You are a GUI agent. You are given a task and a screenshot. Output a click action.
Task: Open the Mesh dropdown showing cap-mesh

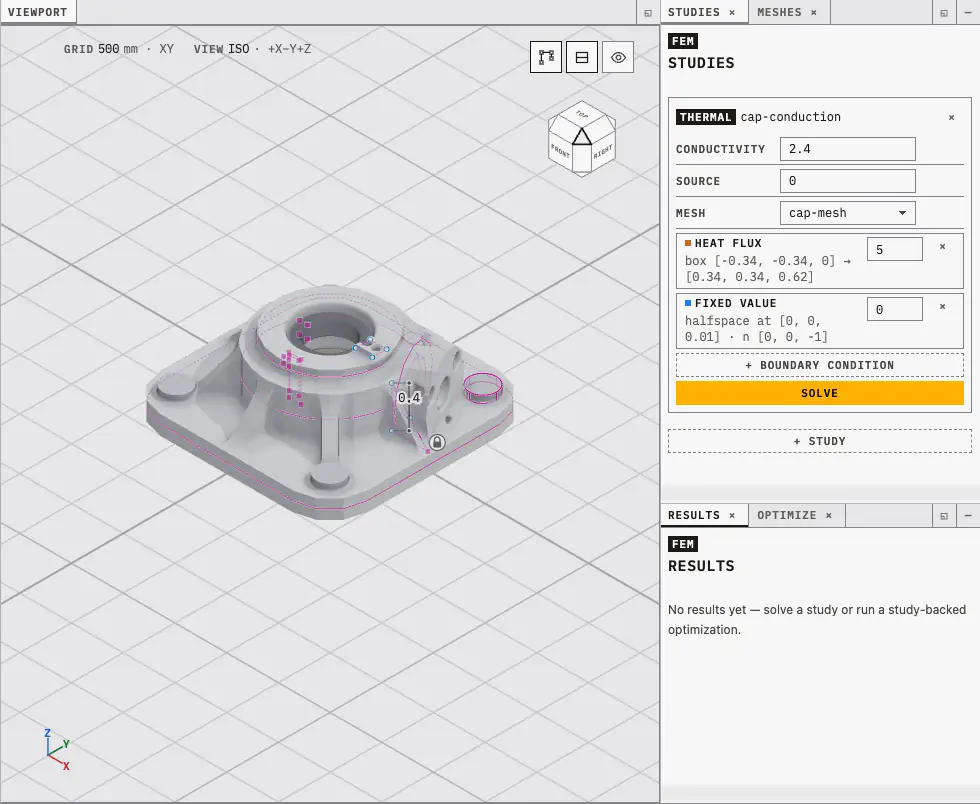tap(848, 213)
